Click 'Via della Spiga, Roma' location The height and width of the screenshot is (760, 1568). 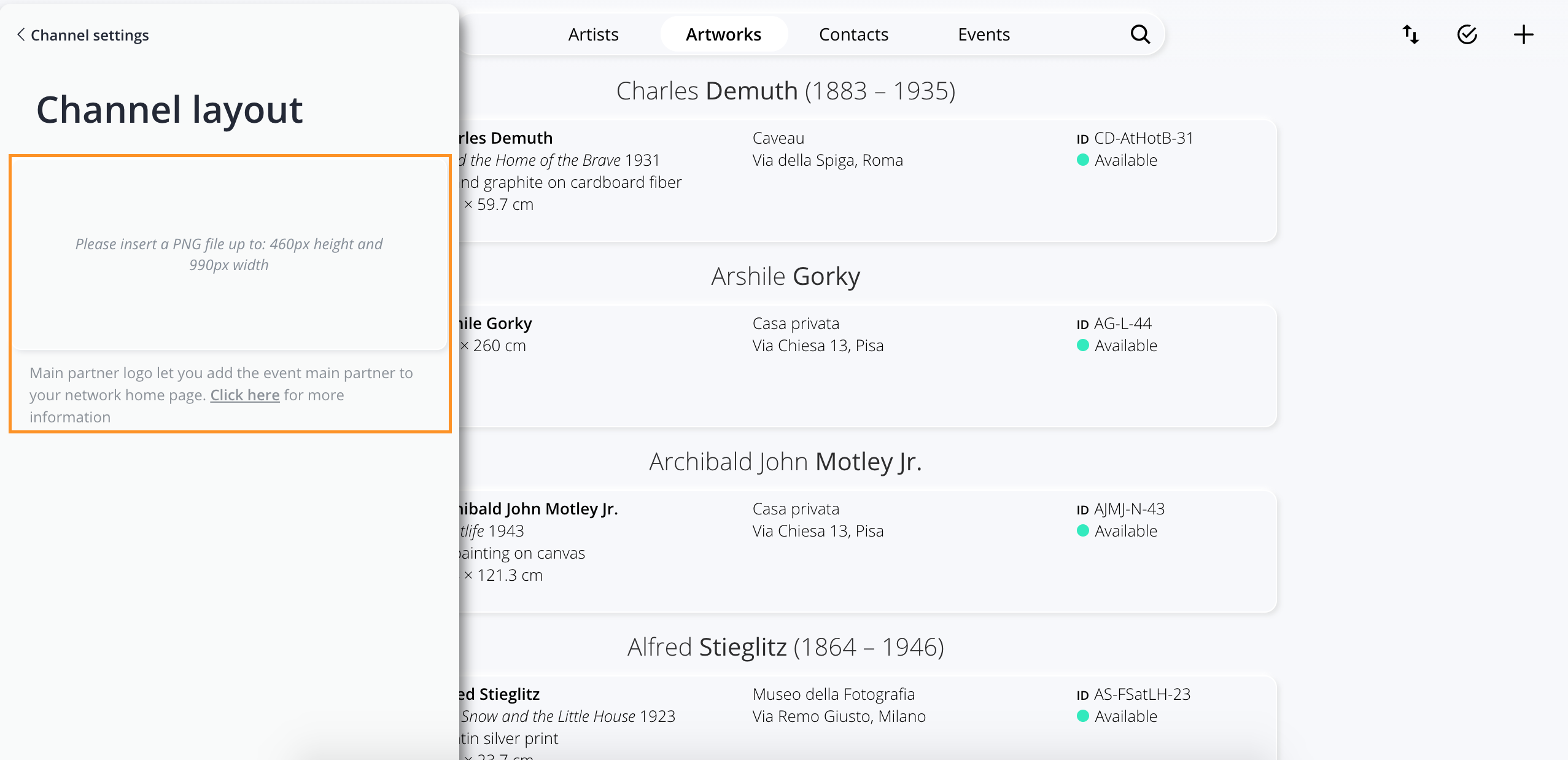pyautogui.click(x=828, y=160)
